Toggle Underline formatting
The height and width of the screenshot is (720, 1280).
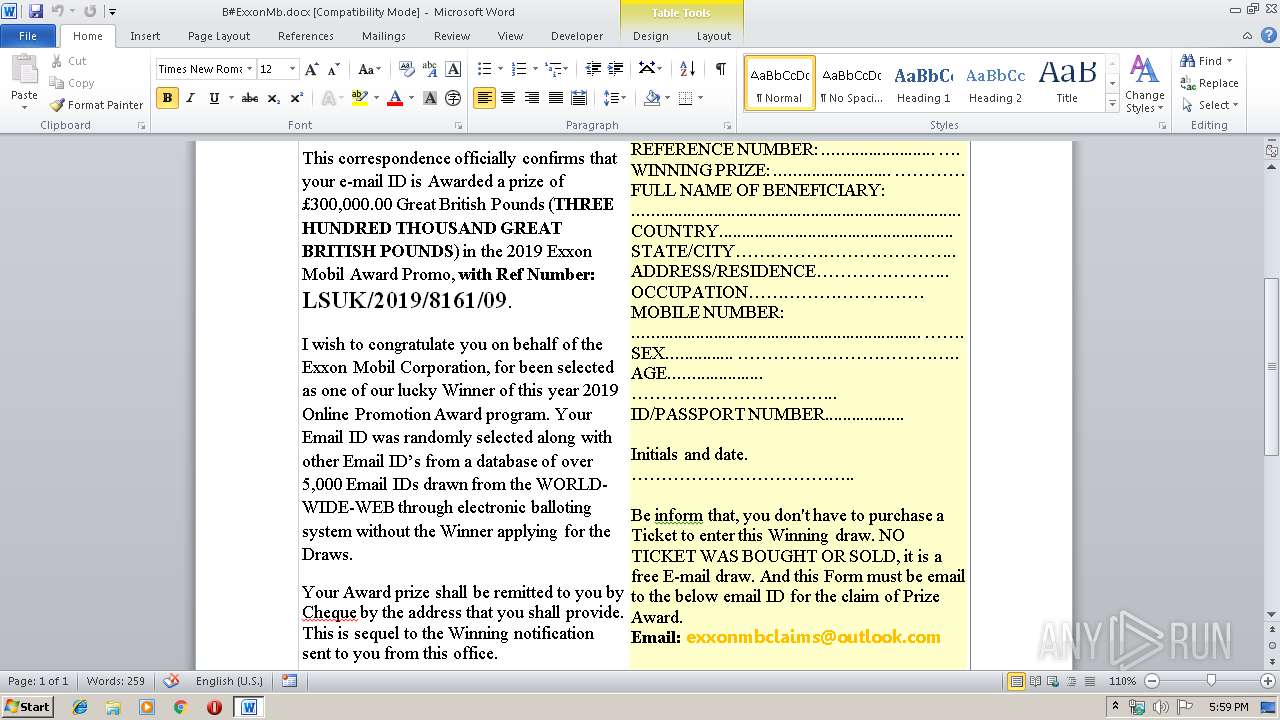[x=214, y=98]
